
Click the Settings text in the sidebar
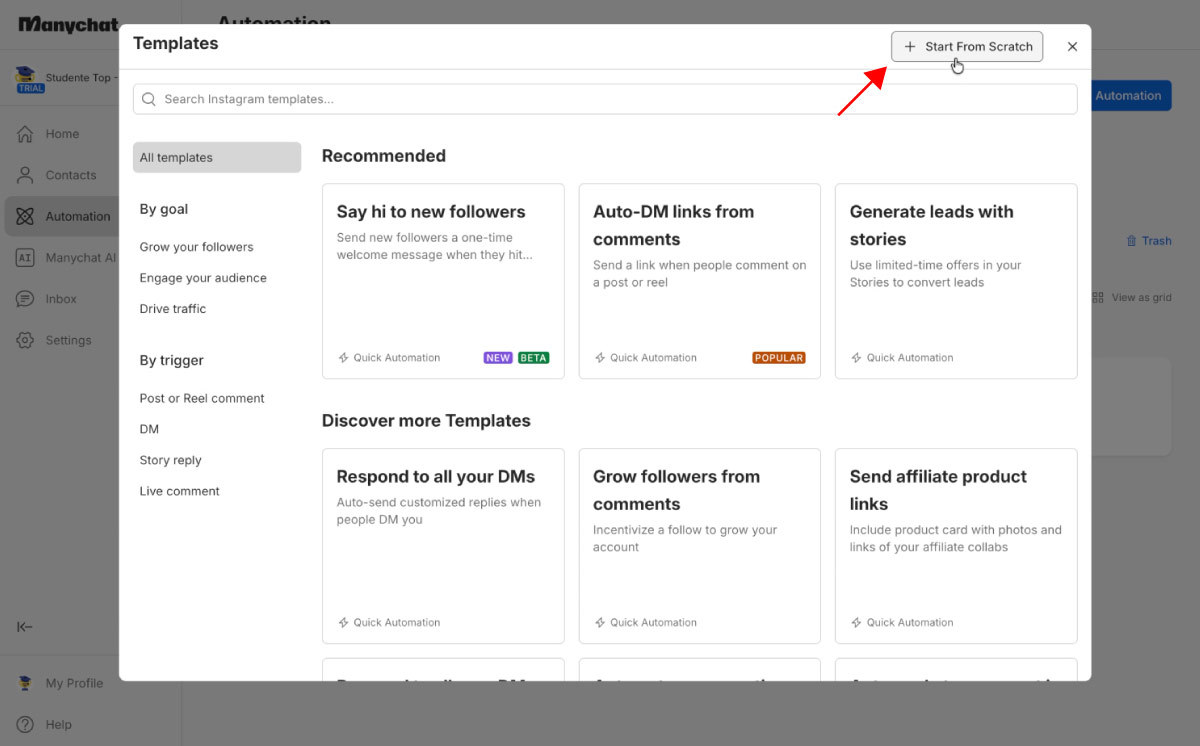pos(68,340)
